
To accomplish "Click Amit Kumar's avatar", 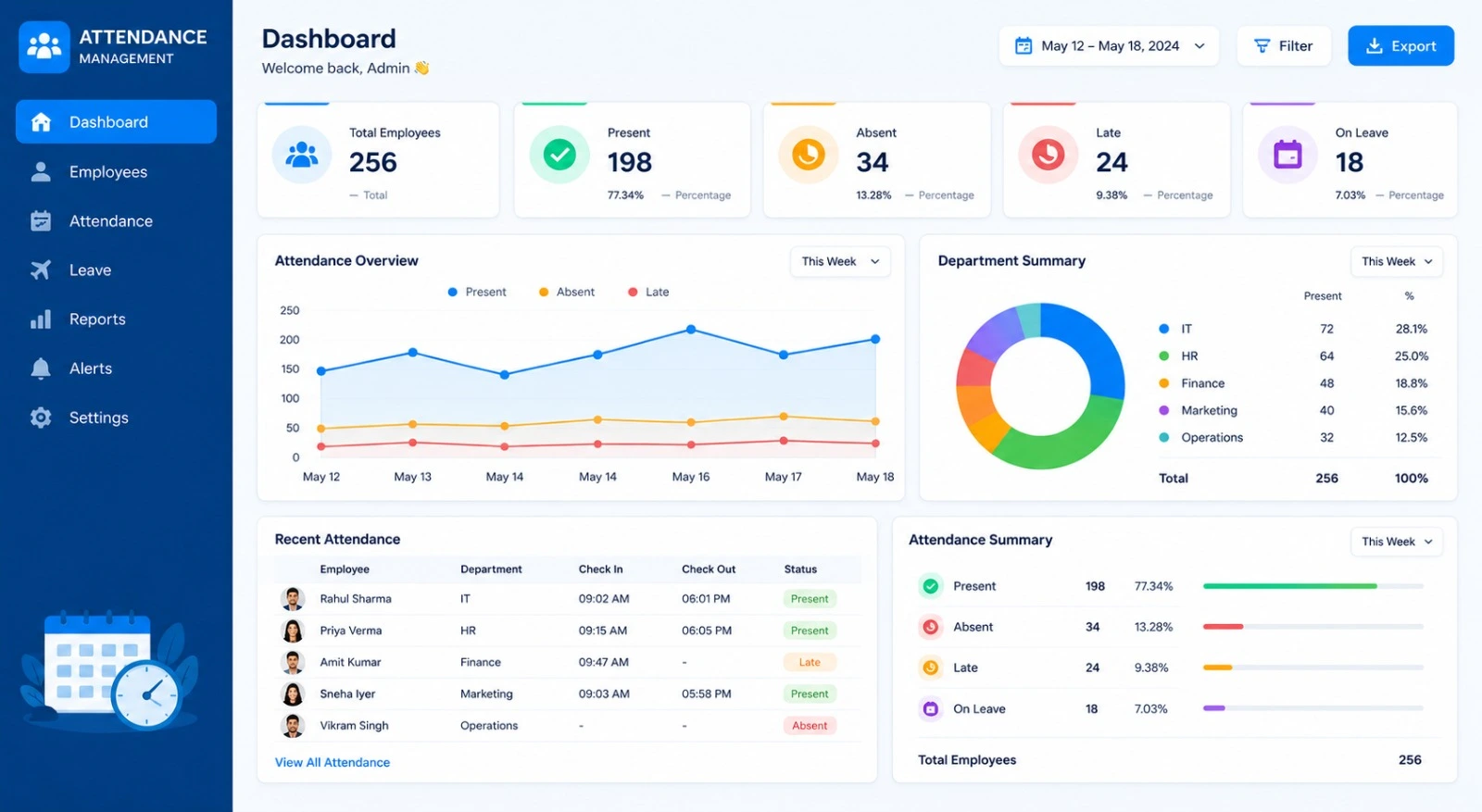I will click(x=293, y=662).
